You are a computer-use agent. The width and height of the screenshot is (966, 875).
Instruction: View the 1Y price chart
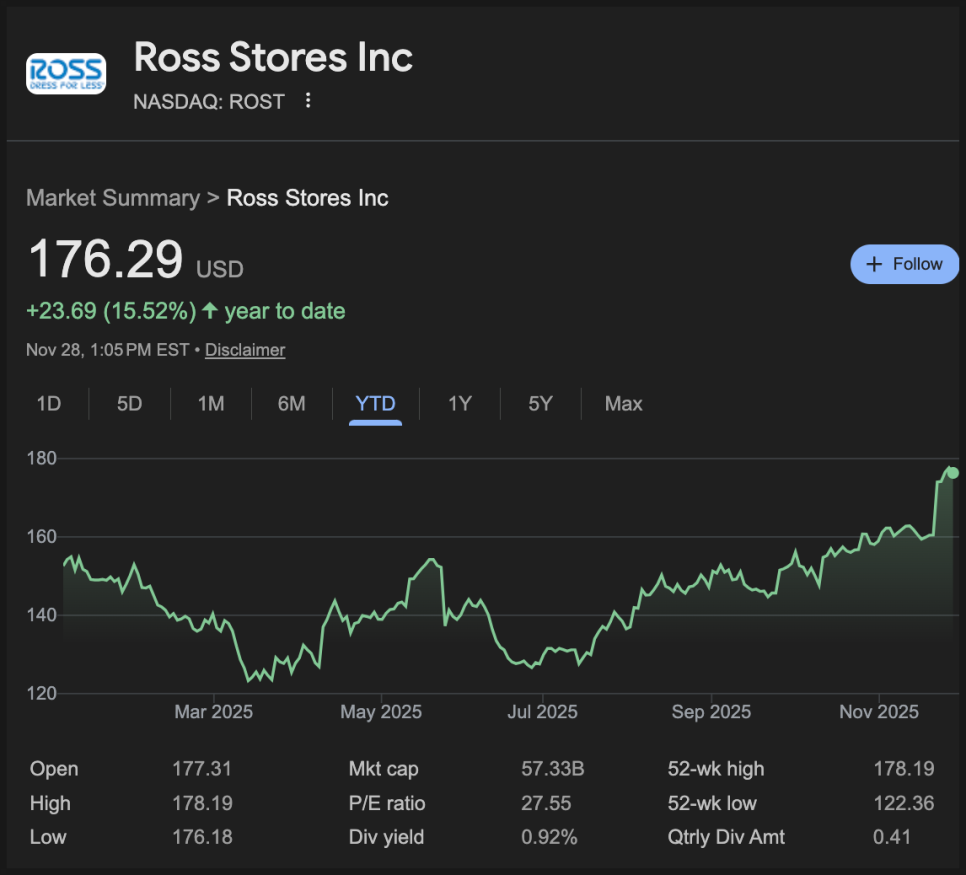pos(459,404)
